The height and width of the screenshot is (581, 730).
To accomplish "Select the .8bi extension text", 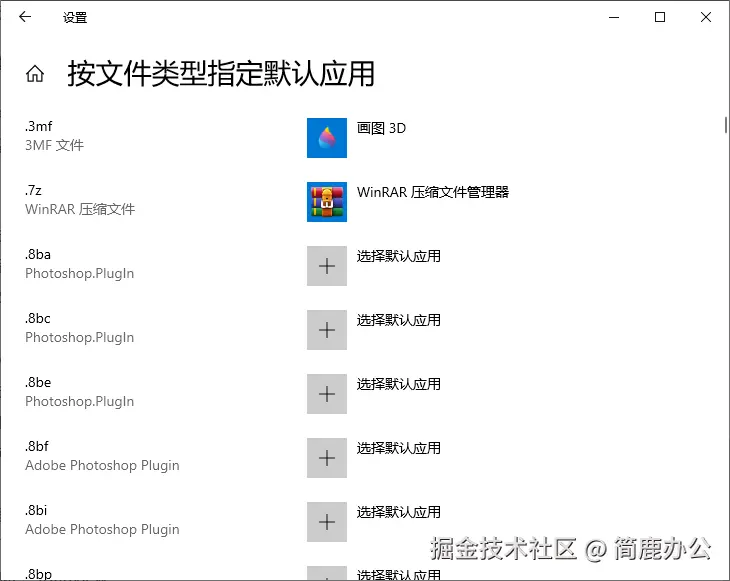I will click(36, 510).
